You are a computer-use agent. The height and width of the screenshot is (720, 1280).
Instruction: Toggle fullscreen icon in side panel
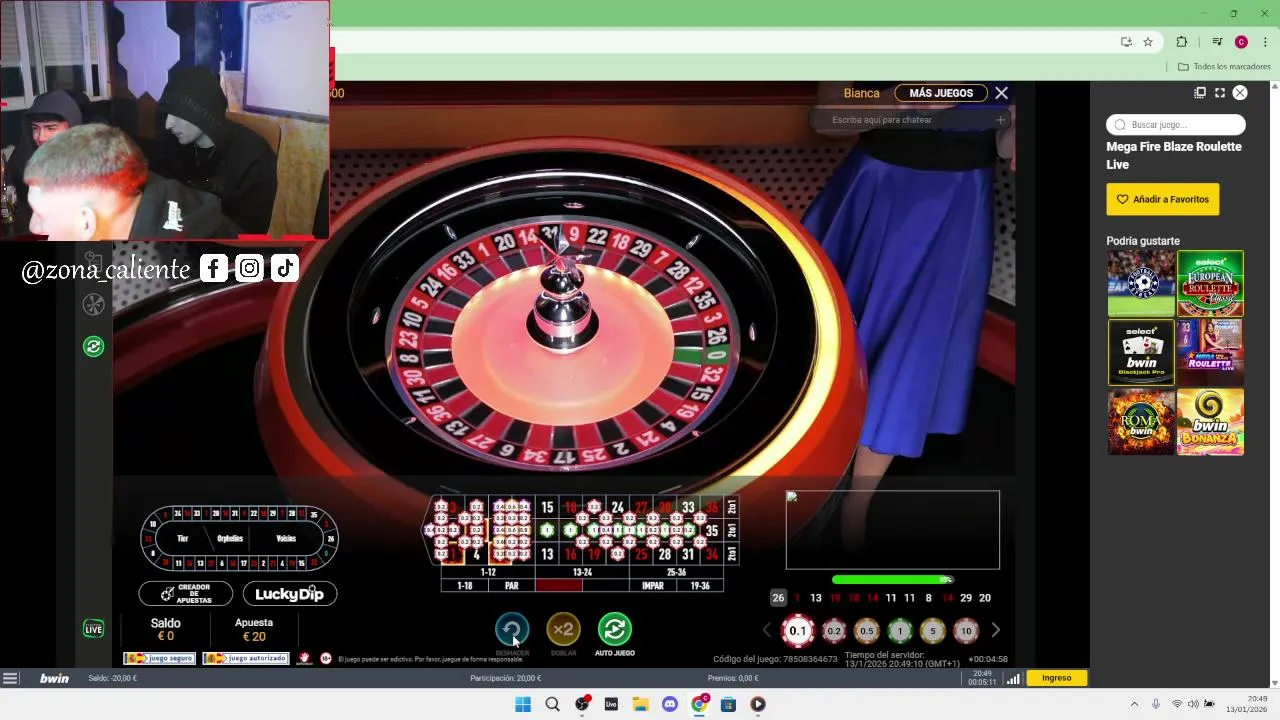click(1220, 93)
